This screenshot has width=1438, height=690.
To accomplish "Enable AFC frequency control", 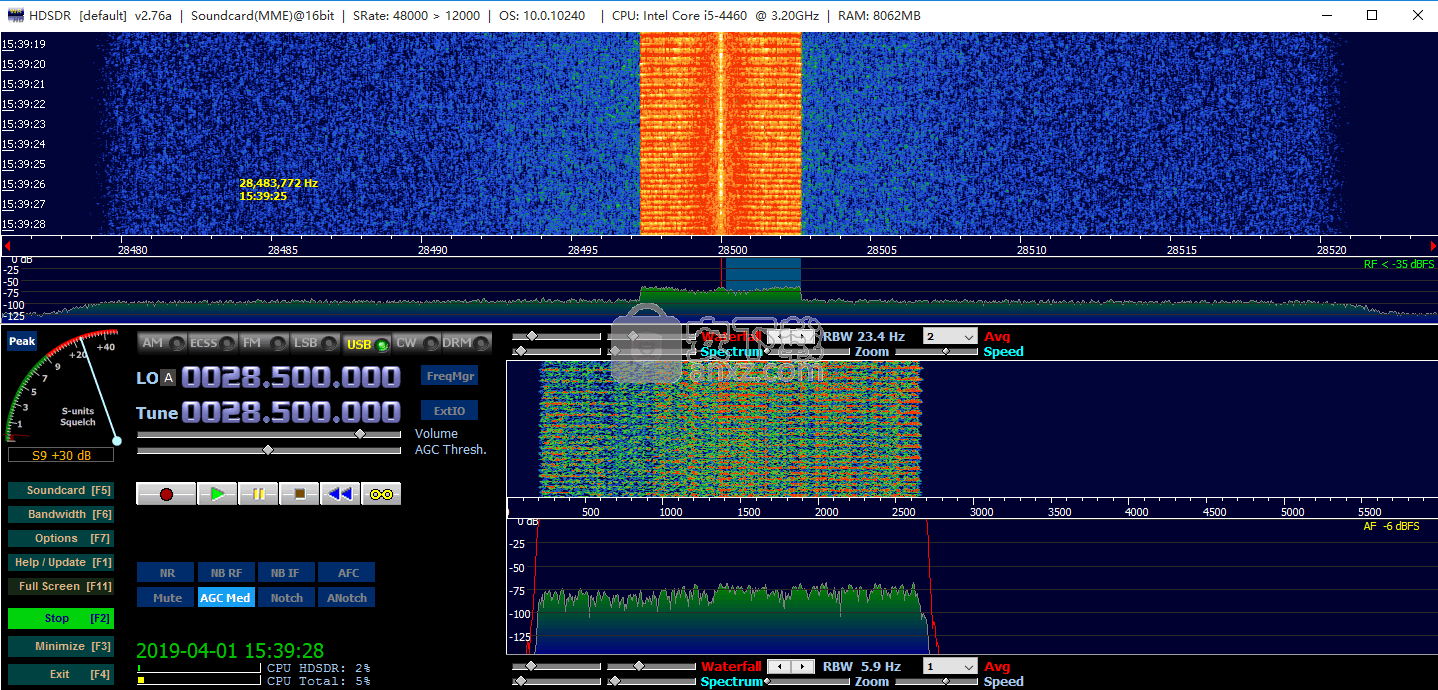I will 347,573.
